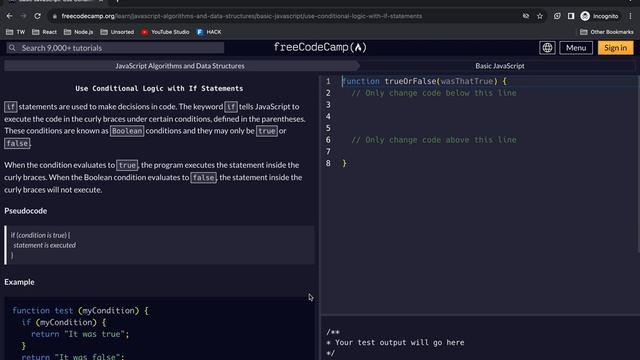Open the Chrome three-dot menu
This screenshot has width=640, height=360.
click(630, 16)
